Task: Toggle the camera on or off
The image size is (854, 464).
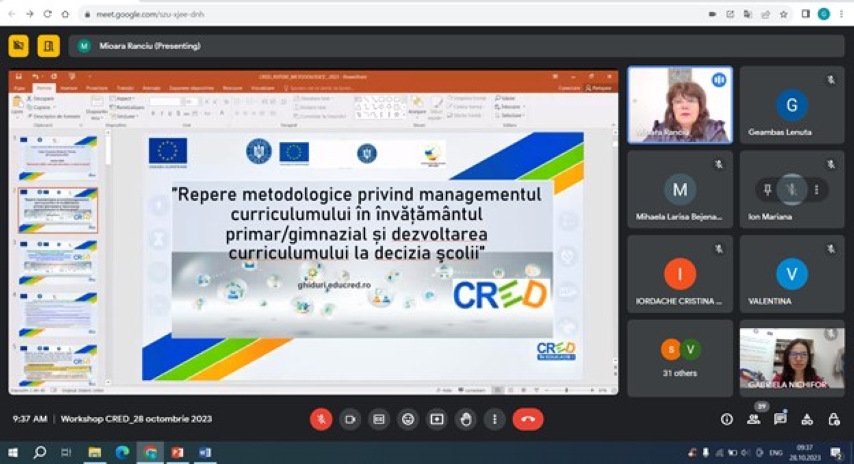Action: (350, 419)
